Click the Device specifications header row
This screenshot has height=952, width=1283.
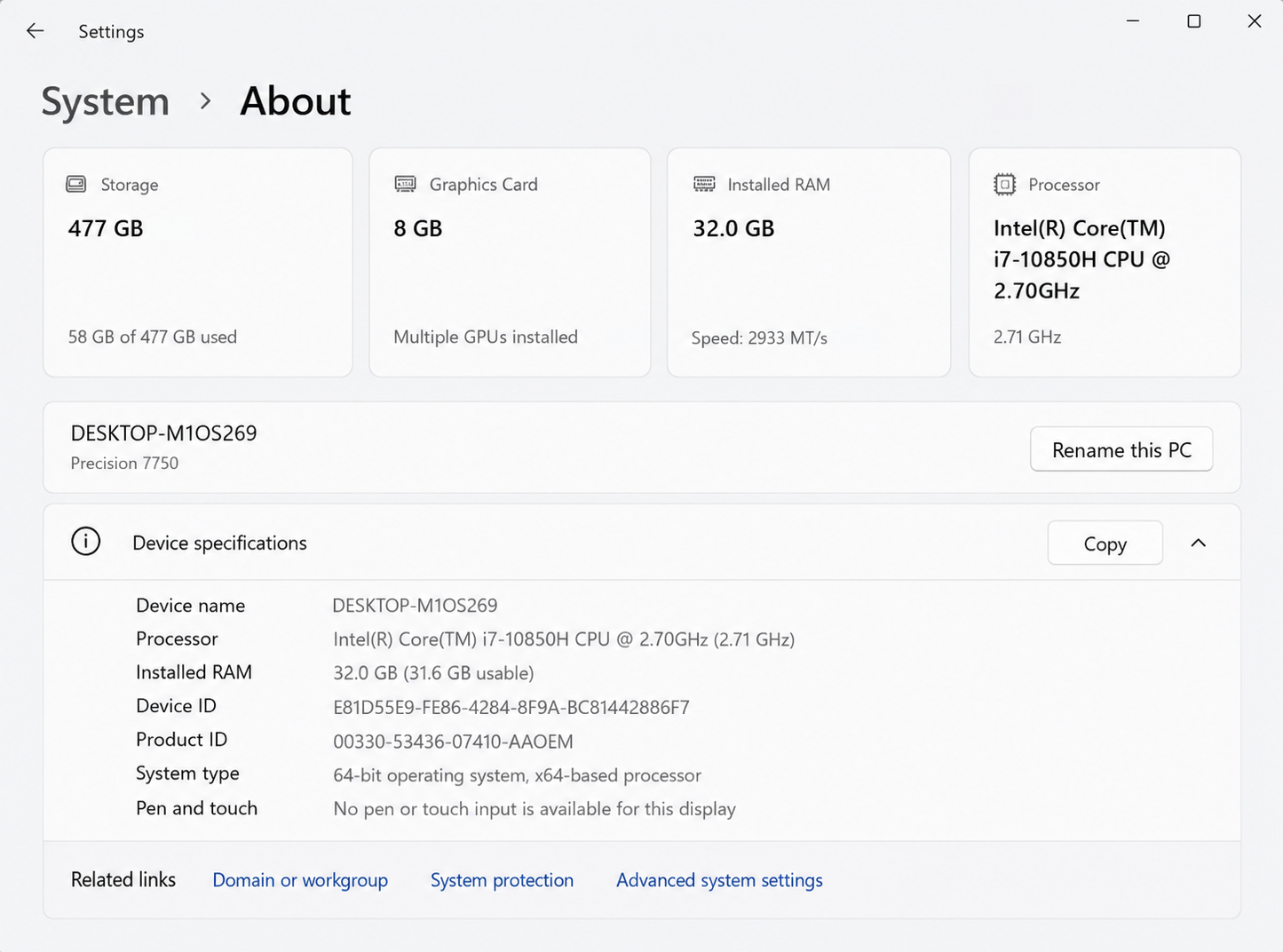tap(642, 543)
